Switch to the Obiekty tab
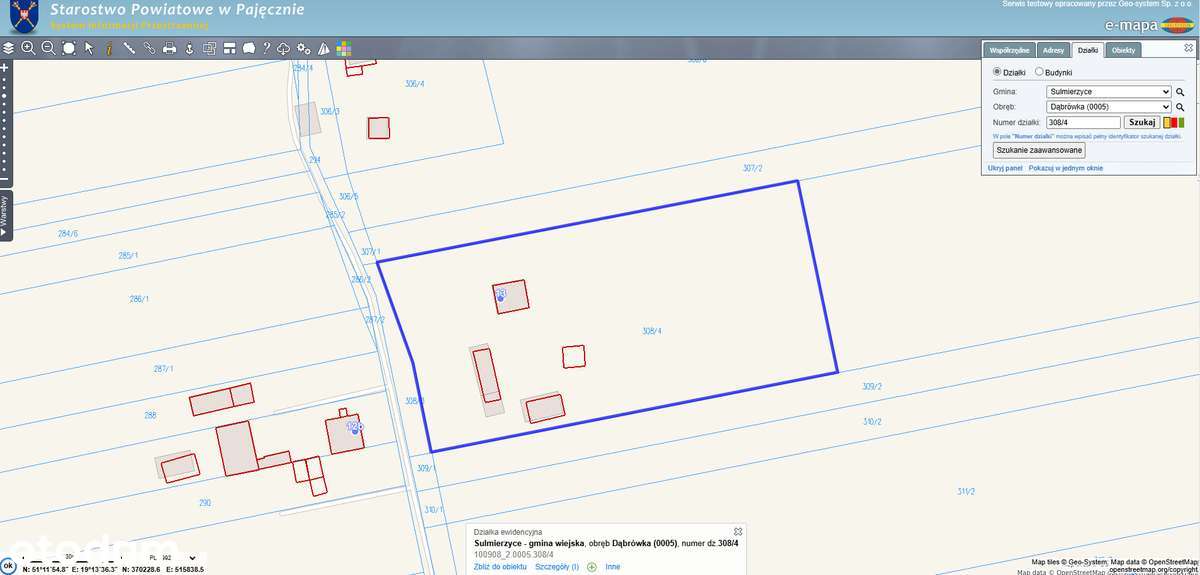 (x=1124, y=50)
